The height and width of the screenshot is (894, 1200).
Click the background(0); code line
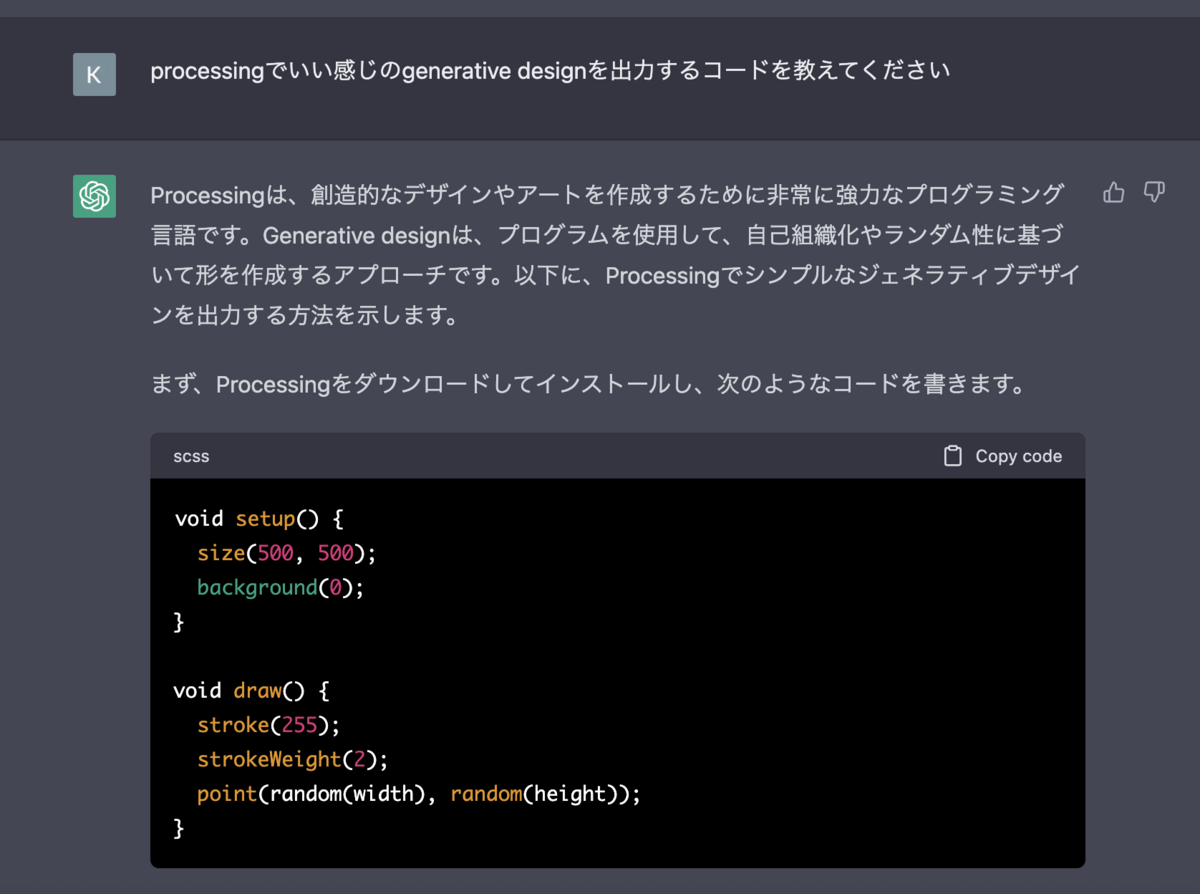pyautogui.click(x=281, y=588)
